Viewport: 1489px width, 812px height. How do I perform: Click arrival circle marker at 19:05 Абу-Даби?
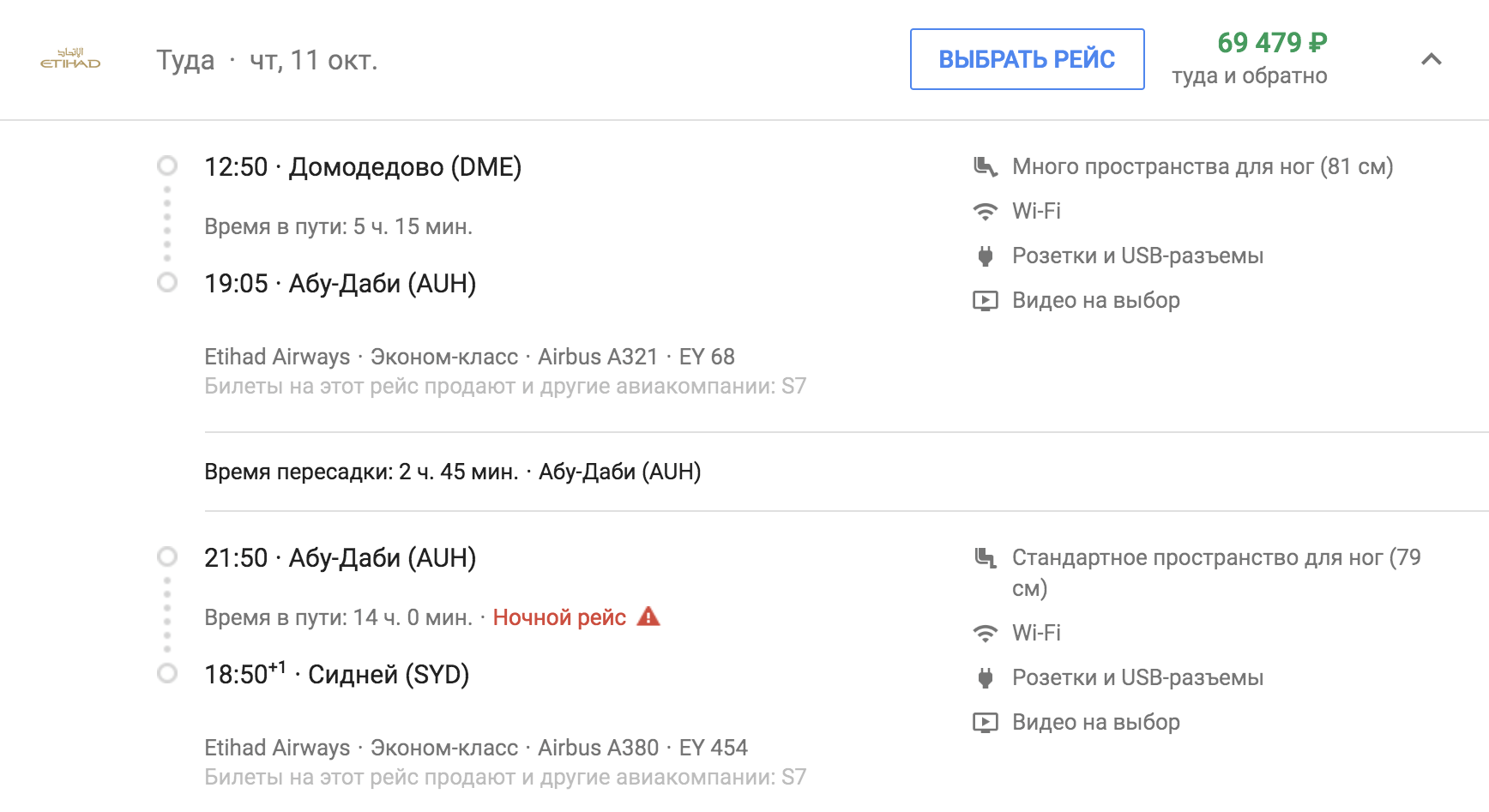coord(167,282)
